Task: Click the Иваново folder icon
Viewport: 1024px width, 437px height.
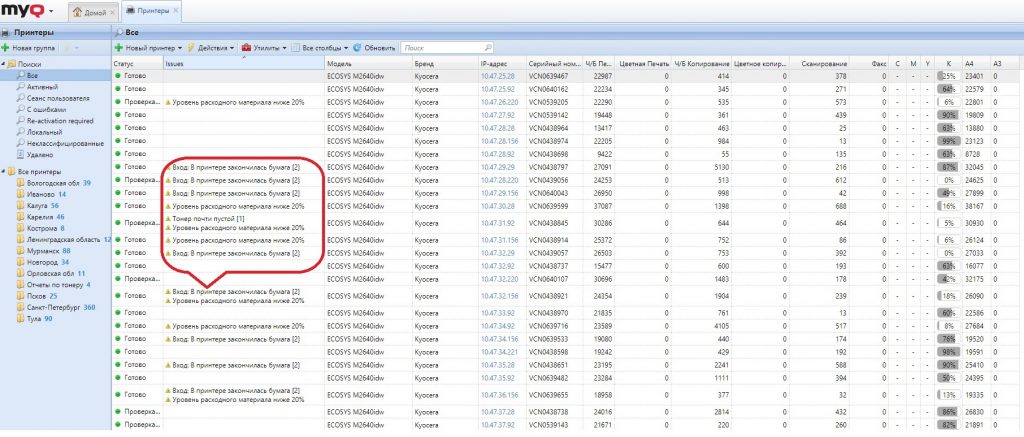Action: (x=21, y=194)
